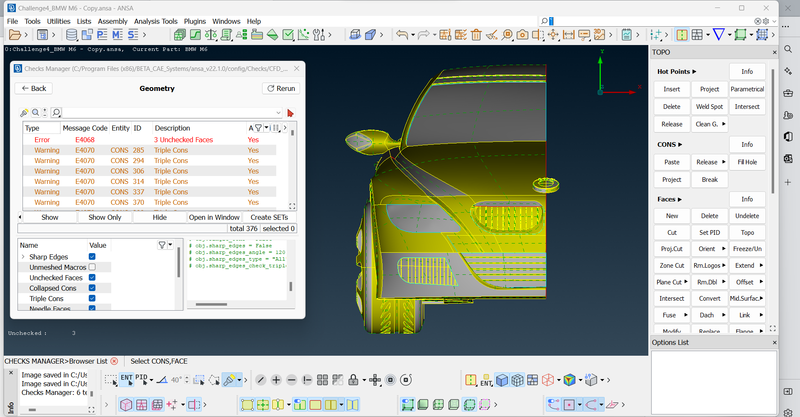The width and height of the screenshot is (800, 417).
Task: Click the padlock lock icon in bottom toolbar
Action: point(353,380)
